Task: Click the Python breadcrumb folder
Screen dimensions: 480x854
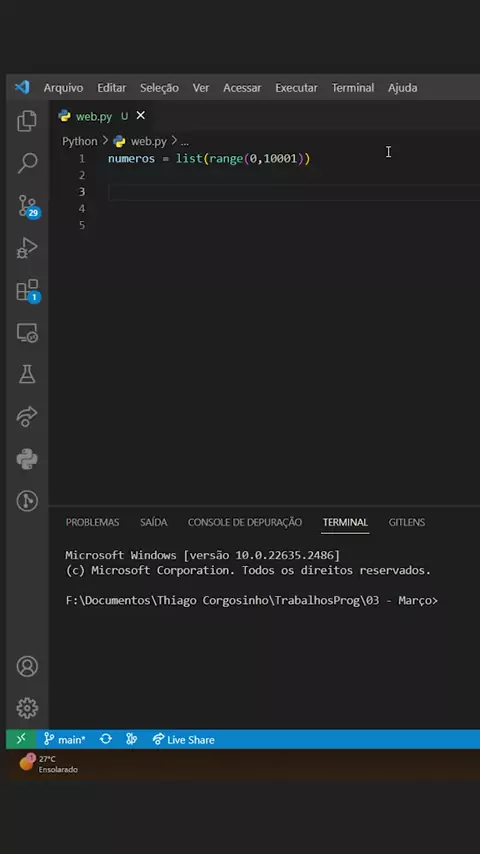Action: pos(80,142)
